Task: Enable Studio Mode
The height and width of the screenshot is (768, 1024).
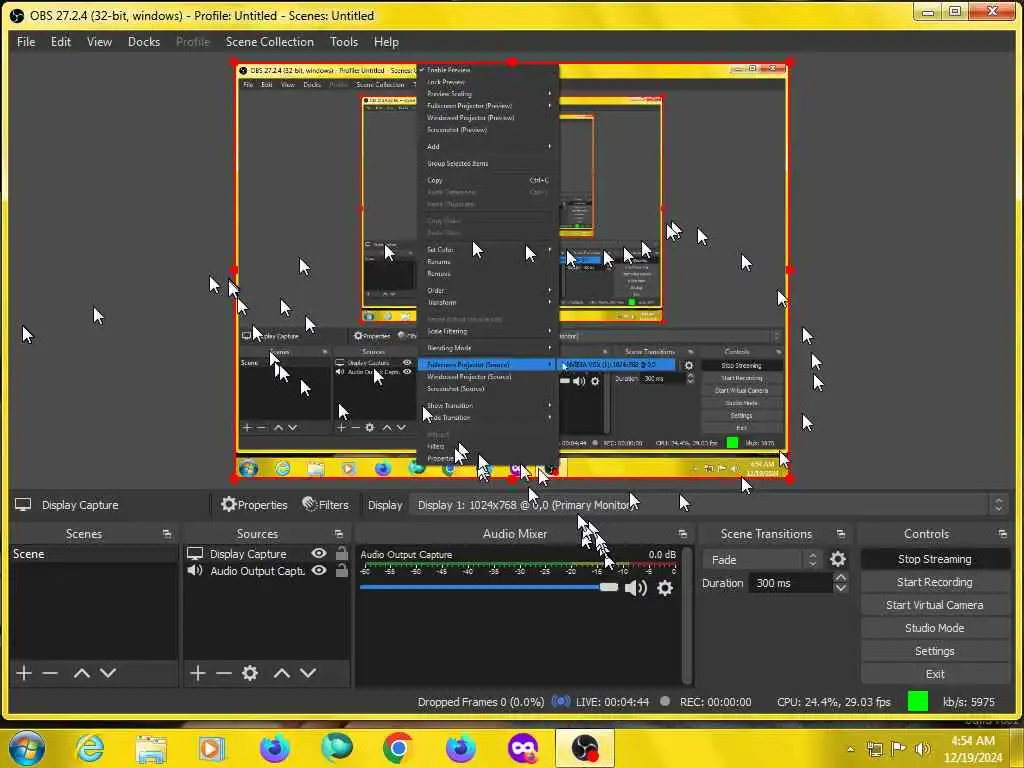Action: coord(935,628)
